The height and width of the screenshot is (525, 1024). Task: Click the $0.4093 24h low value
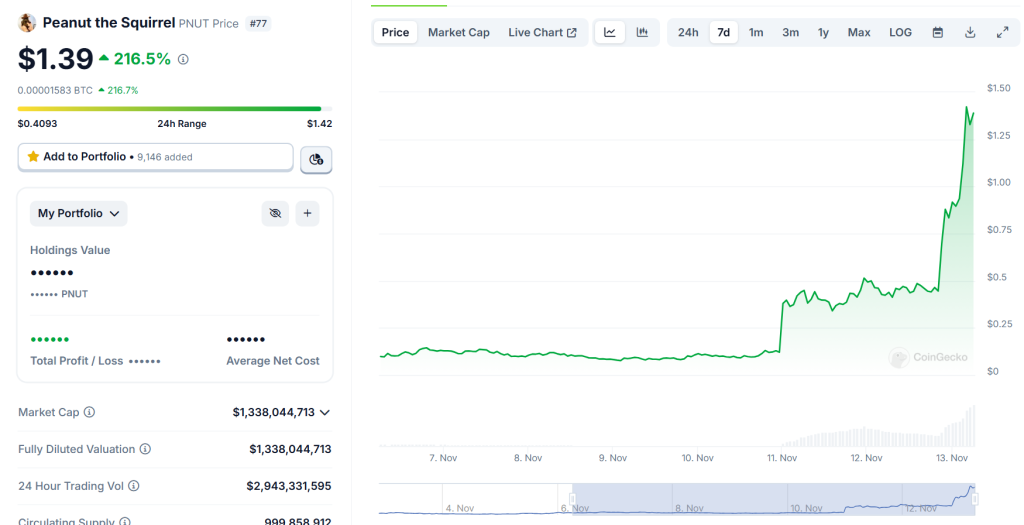click(x=37, y=123)
